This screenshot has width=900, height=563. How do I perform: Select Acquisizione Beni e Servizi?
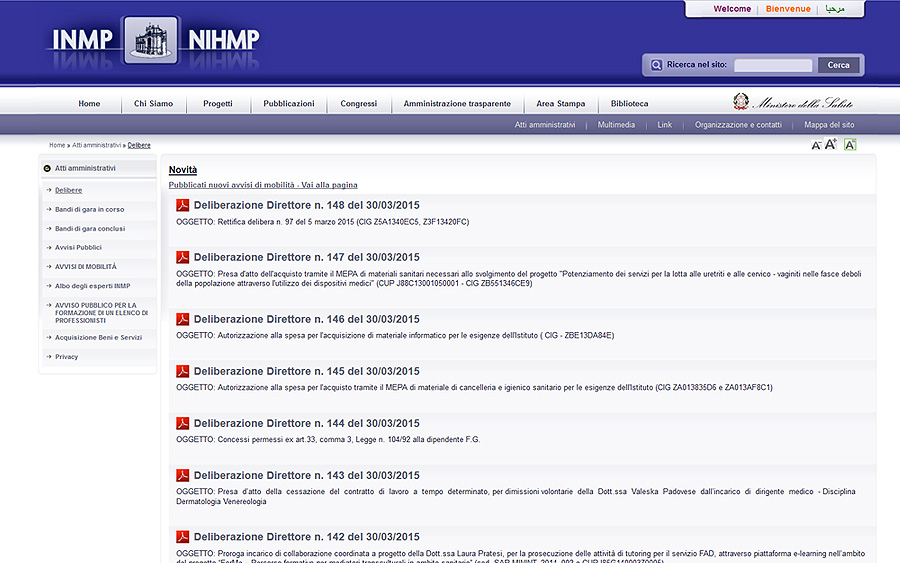(x=98, y=337)
